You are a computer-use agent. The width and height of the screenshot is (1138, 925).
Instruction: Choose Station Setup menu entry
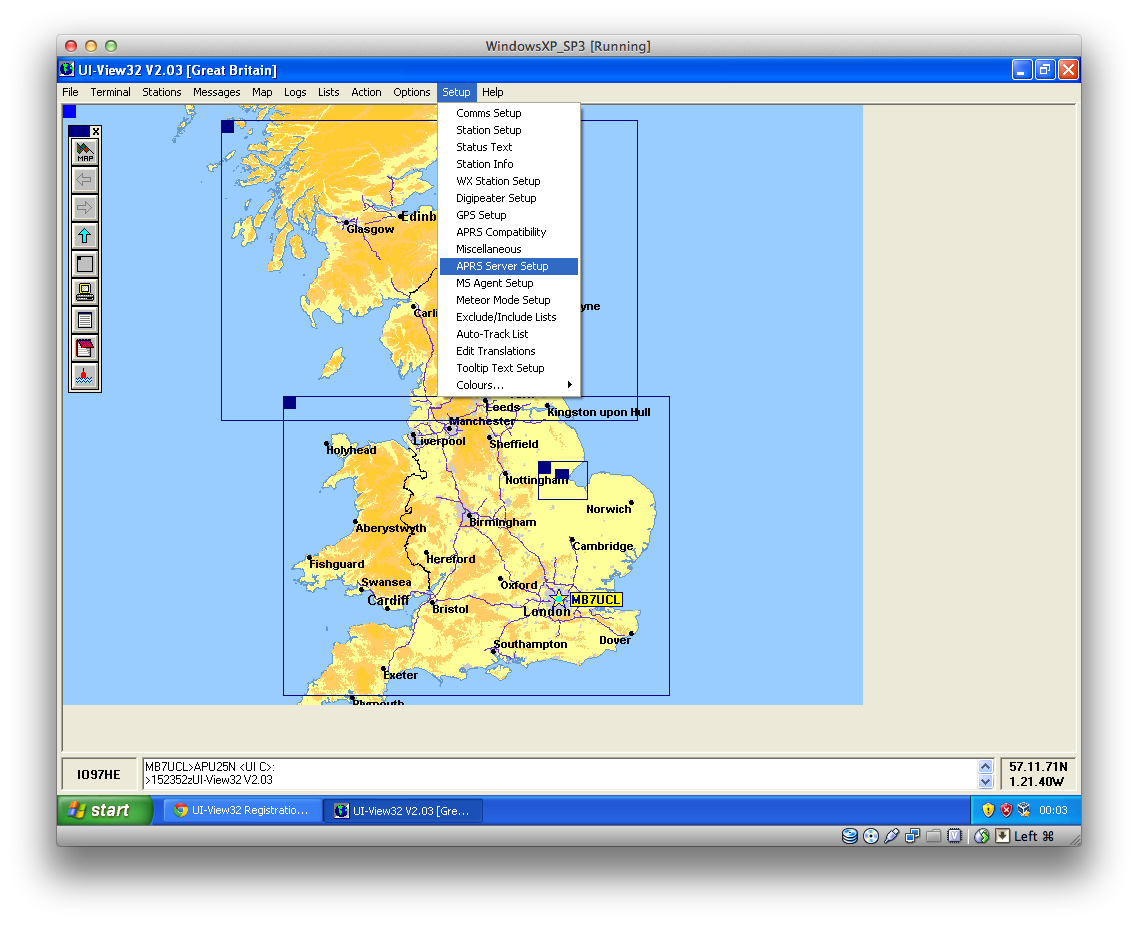coord(509,130)
